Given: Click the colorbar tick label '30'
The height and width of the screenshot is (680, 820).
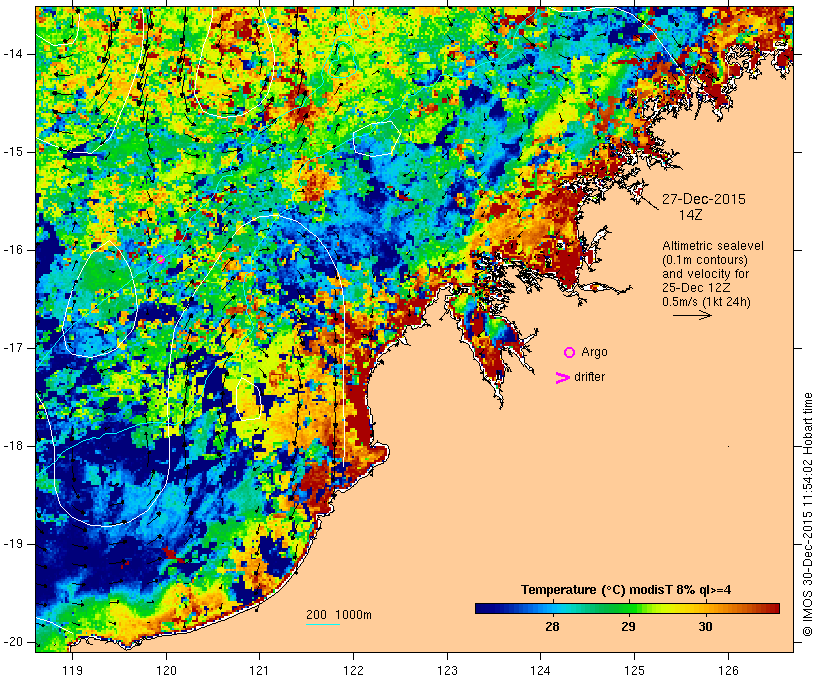Looking at the screenshot, I should [705, 627].
